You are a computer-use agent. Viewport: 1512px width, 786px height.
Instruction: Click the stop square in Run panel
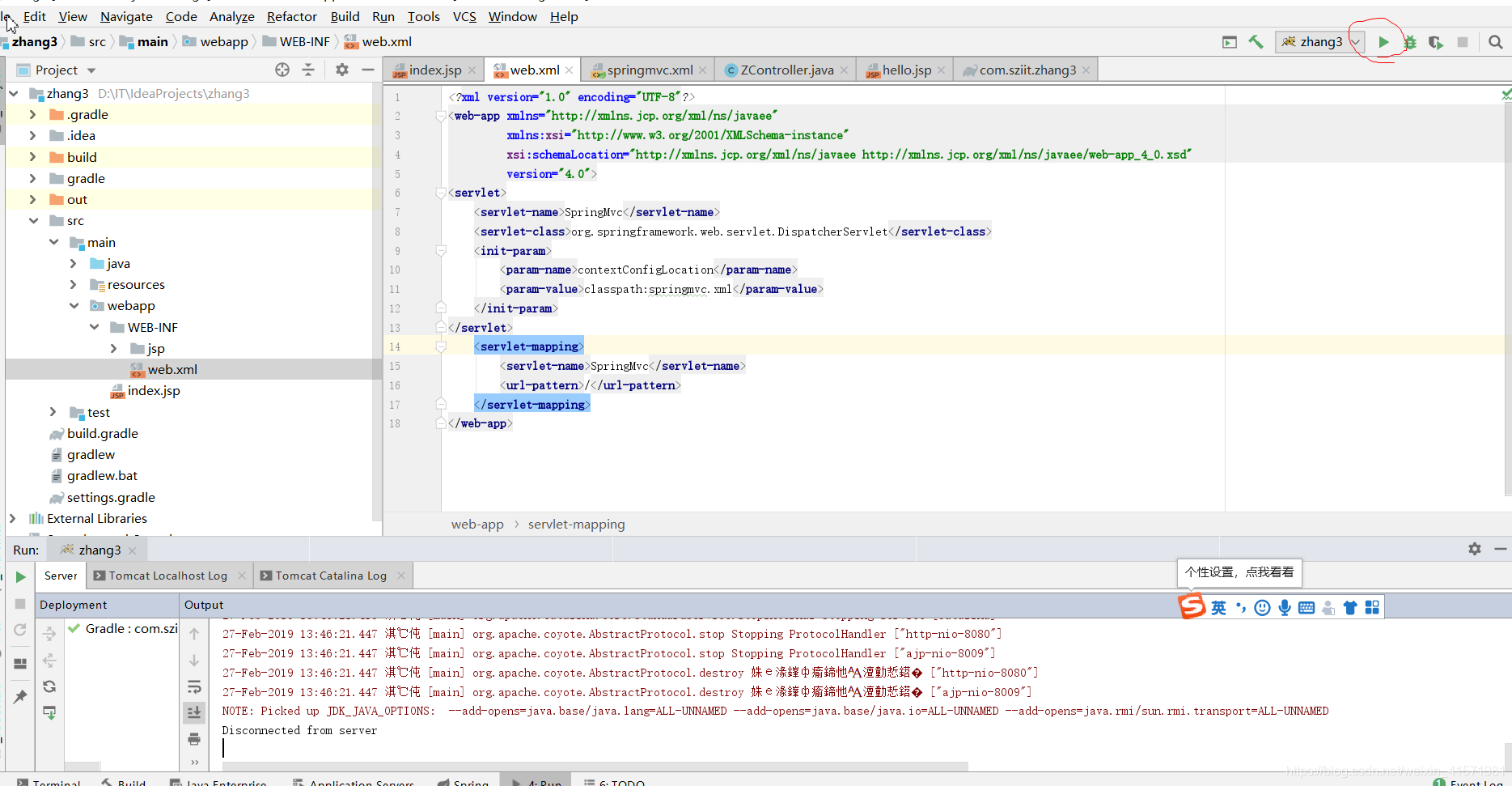[21, 604]
